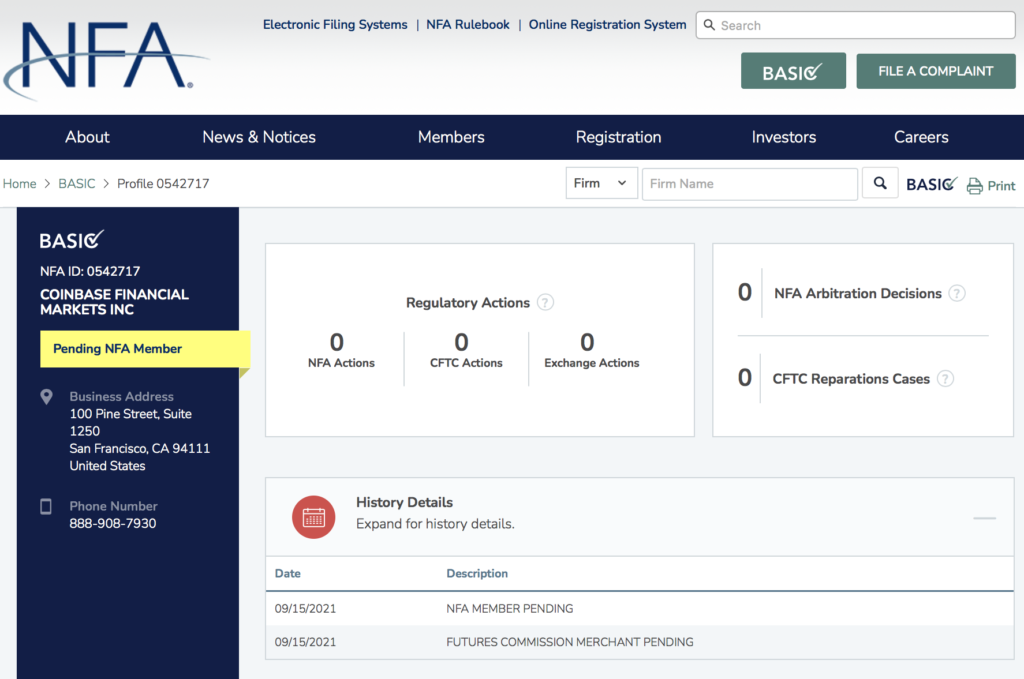
Task: Click the NFA MEMBER PENDING row description
Action: [509, 608]
